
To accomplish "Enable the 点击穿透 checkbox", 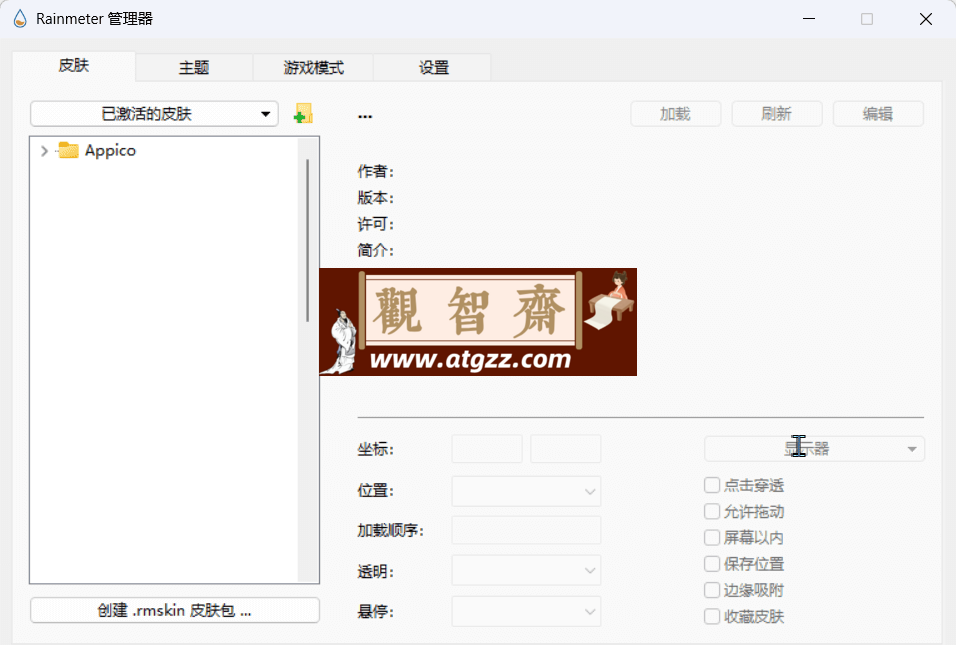I will [712, 485].
